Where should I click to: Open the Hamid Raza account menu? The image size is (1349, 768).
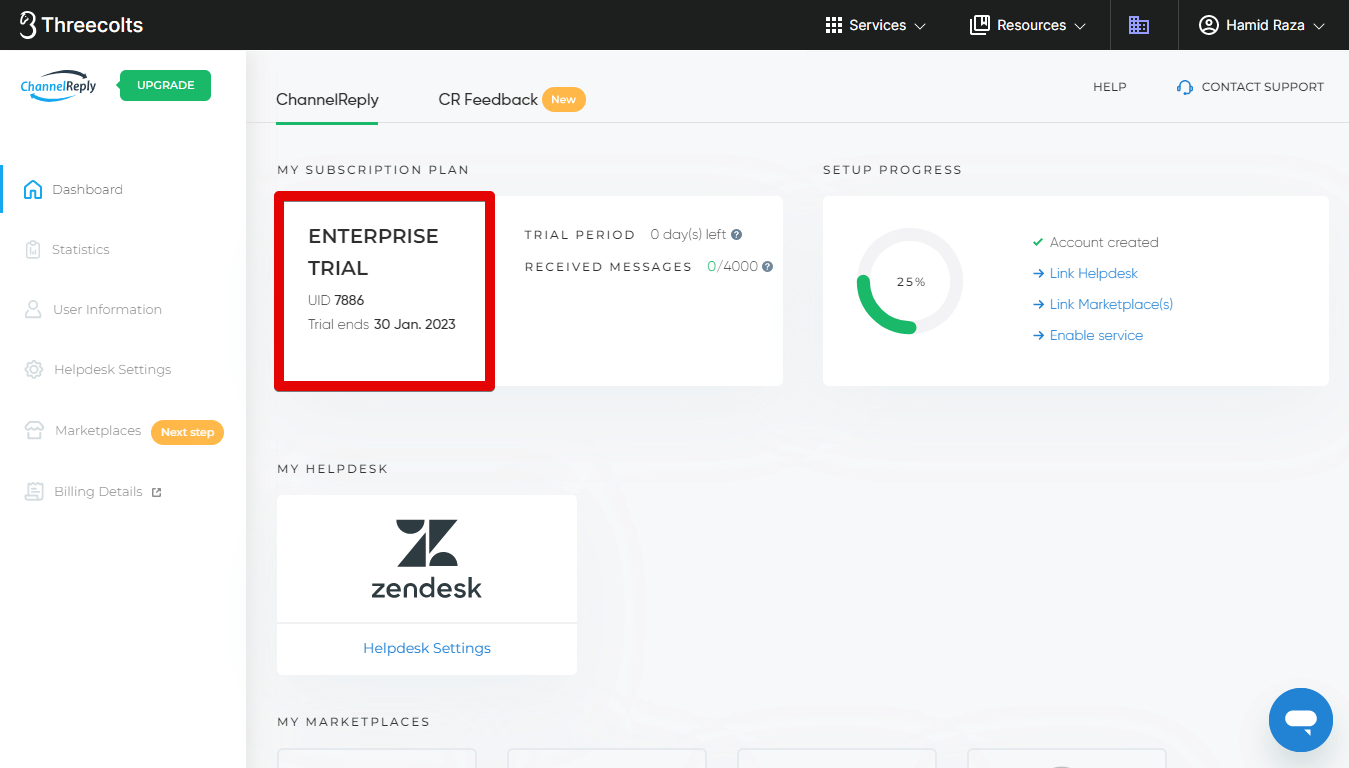[1263, 25]
